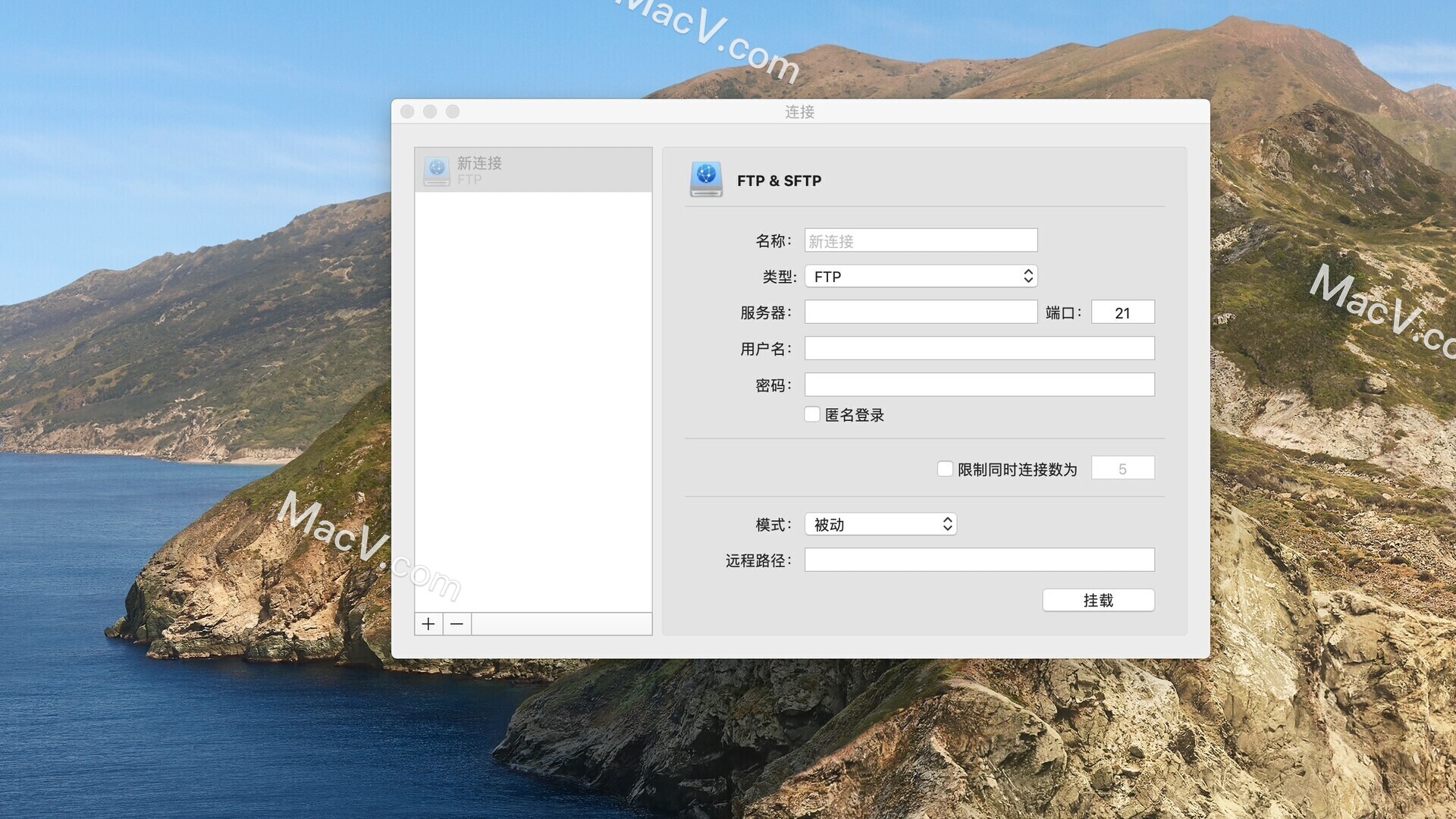Click the 名称 name input field
Image resolution: width=1456 pixels, height=819 pixels.
point(920,240)
